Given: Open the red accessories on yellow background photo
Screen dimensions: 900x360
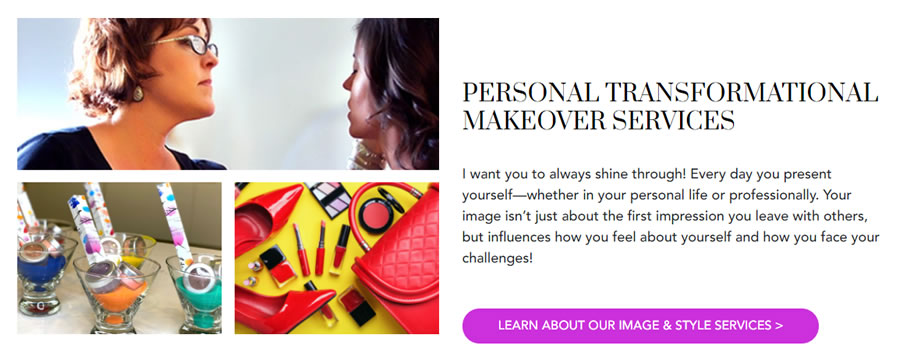Looking at the screenshot, I should [337, 258].
